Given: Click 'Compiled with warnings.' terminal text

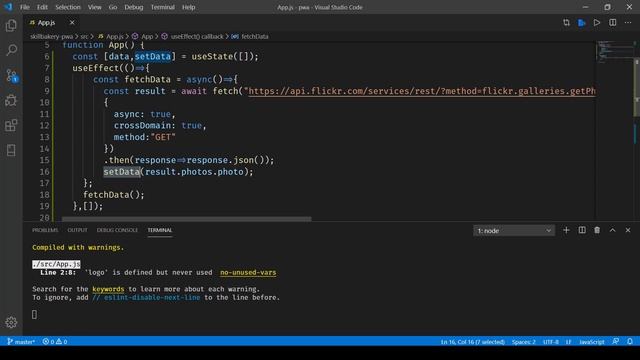Looking at the screenshot, I should click(x=78, y=247).
